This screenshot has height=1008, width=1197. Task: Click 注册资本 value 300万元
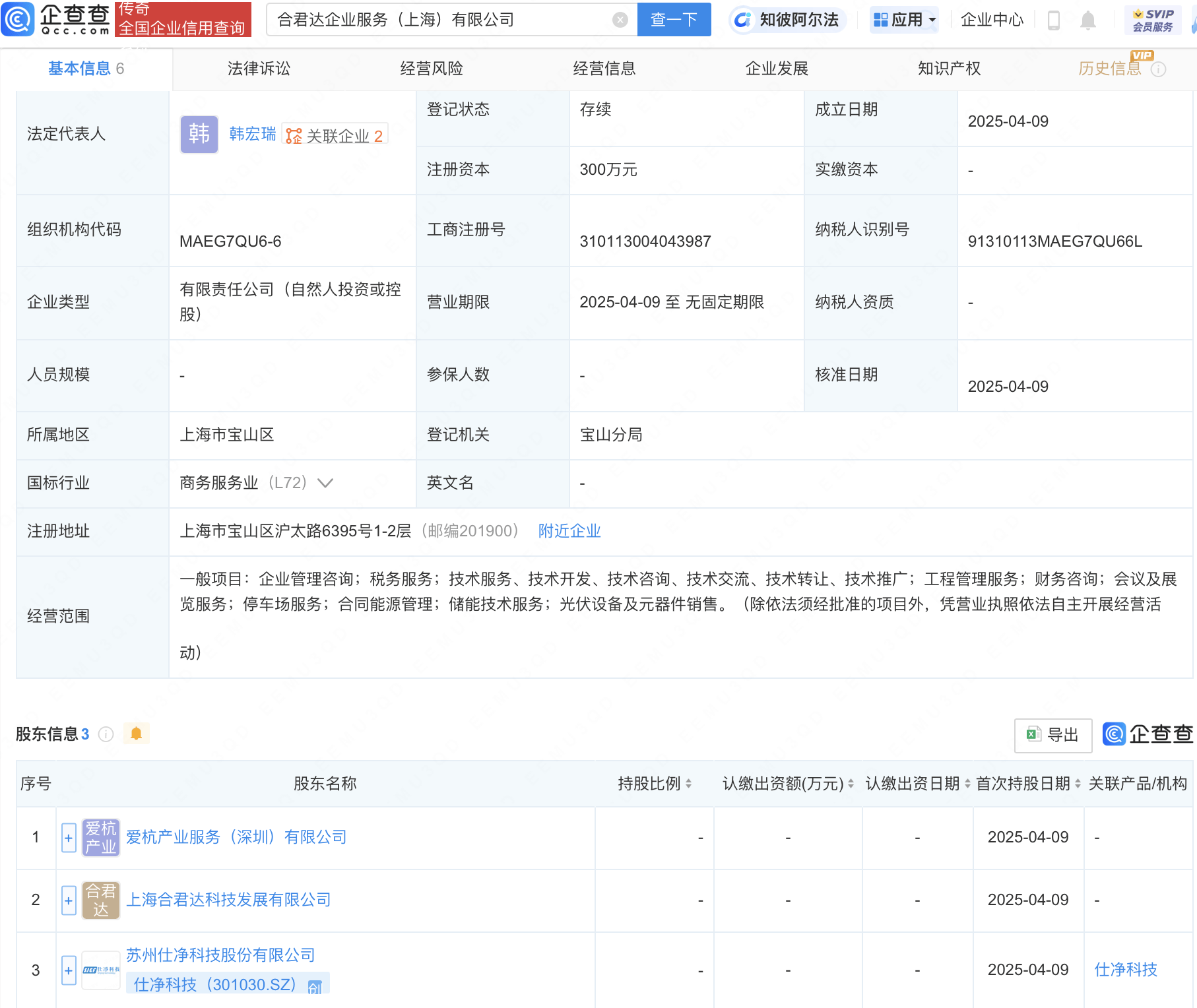tap(608, 170)
